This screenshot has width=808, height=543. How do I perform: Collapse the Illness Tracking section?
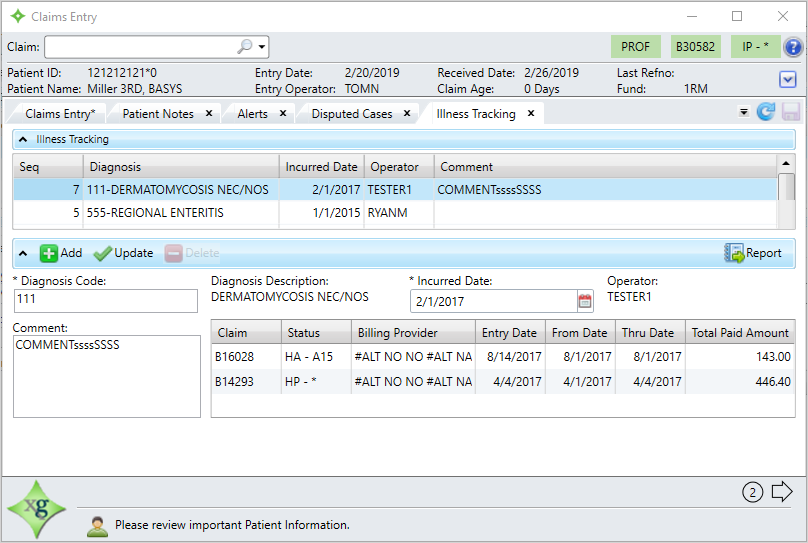tap(23, 140)
